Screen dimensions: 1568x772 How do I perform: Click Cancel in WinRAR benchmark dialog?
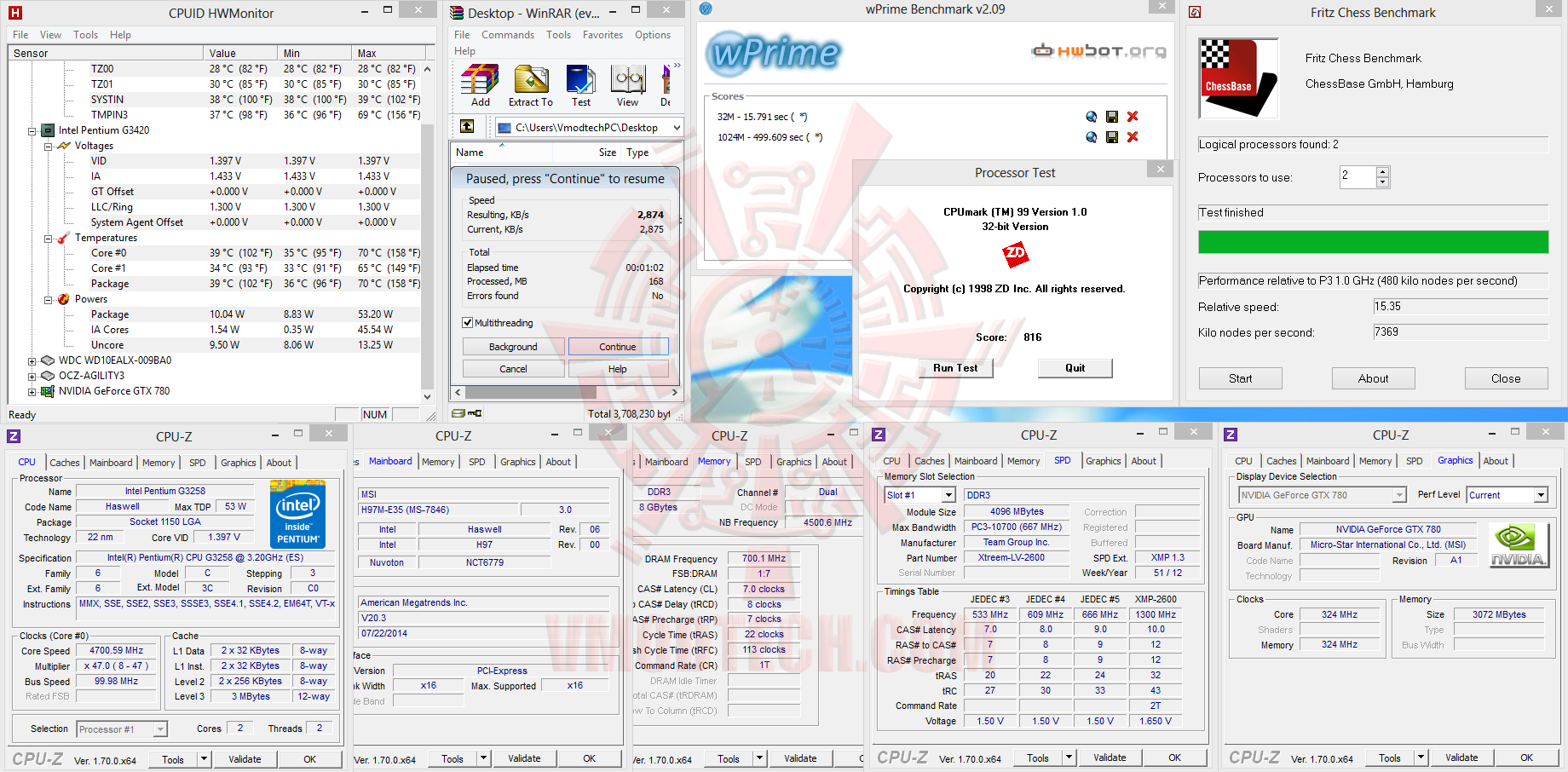pyautogui.click(x=513, y=369)
